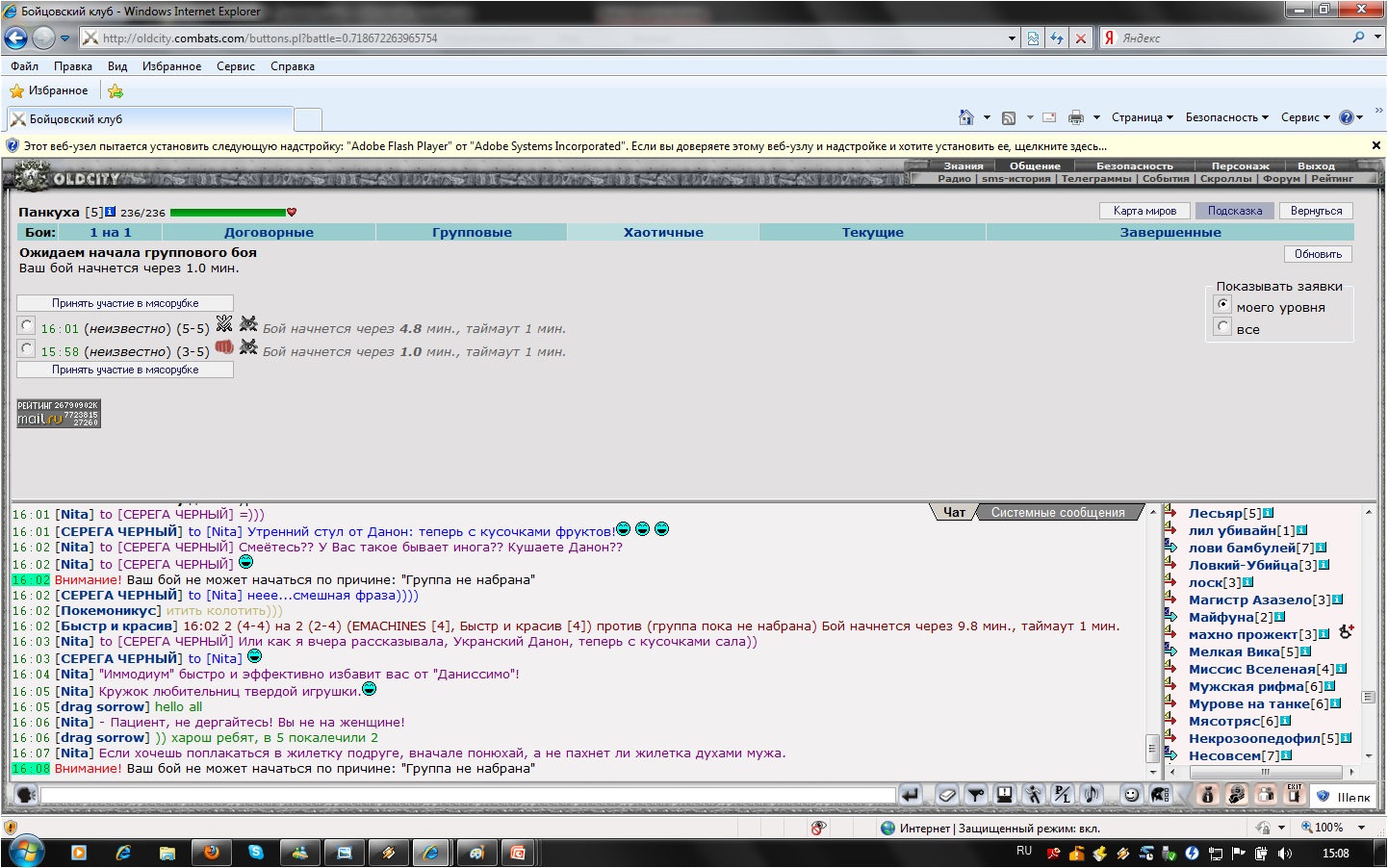Open the address bar history dropdown
The image size is (1388, 868).
[x=1012, y=38]
